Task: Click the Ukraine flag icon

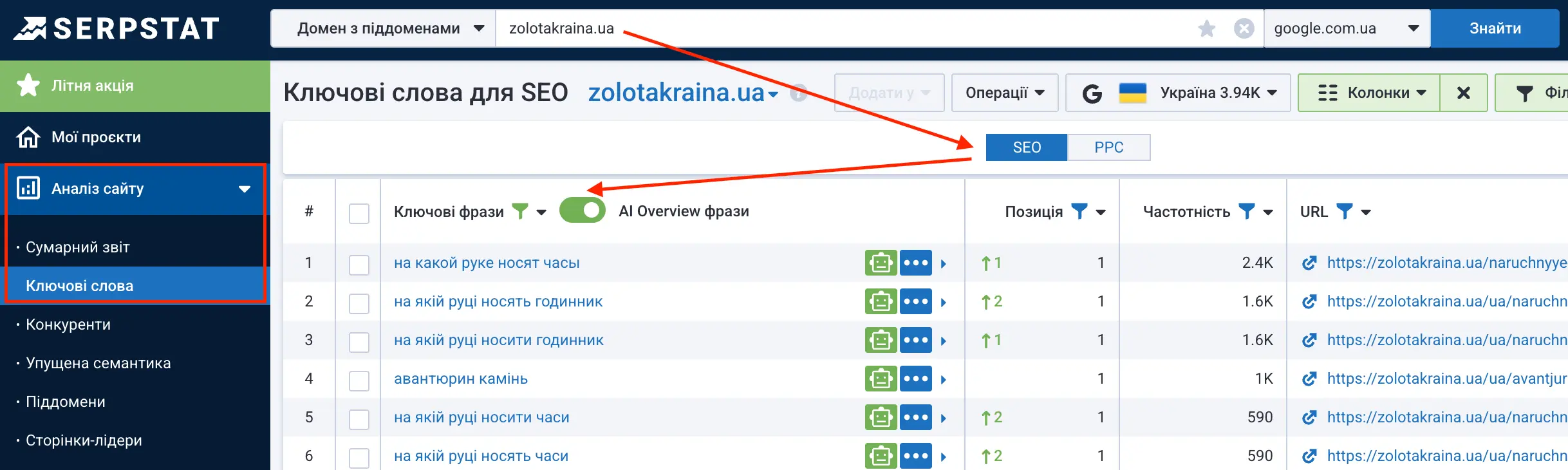Action: click(1133, 93)
